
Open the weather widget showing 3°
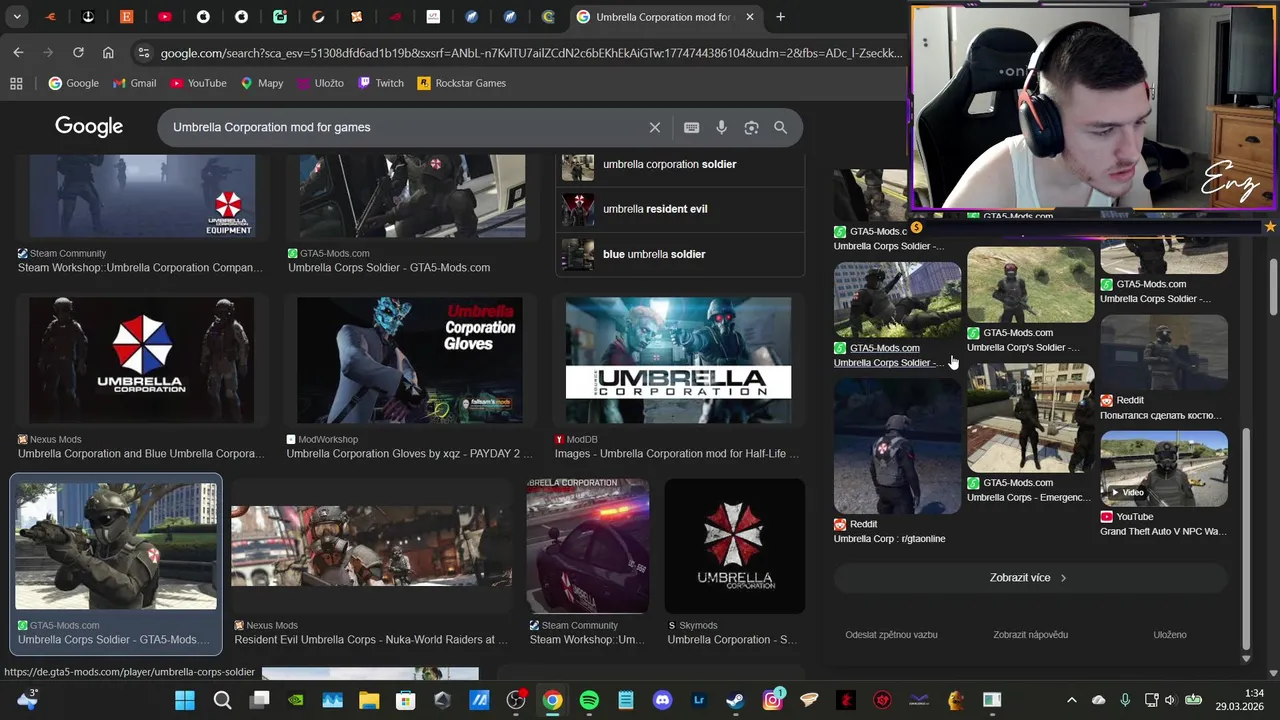pyautogui.click(x=27, y=699)
